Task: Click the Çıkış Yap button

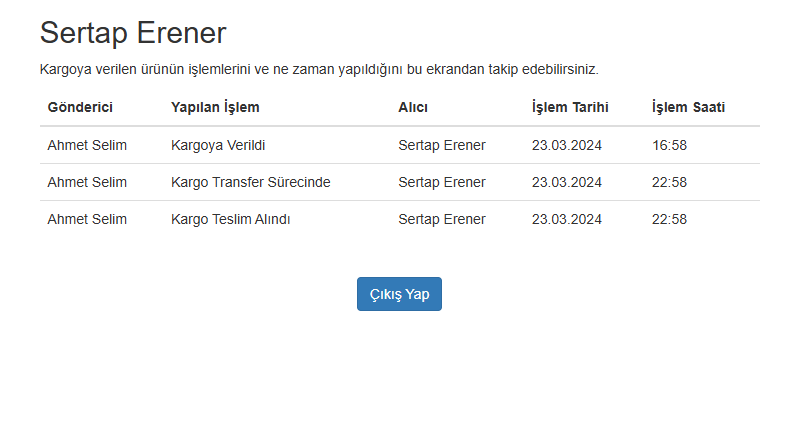Action: coord(399,294)
